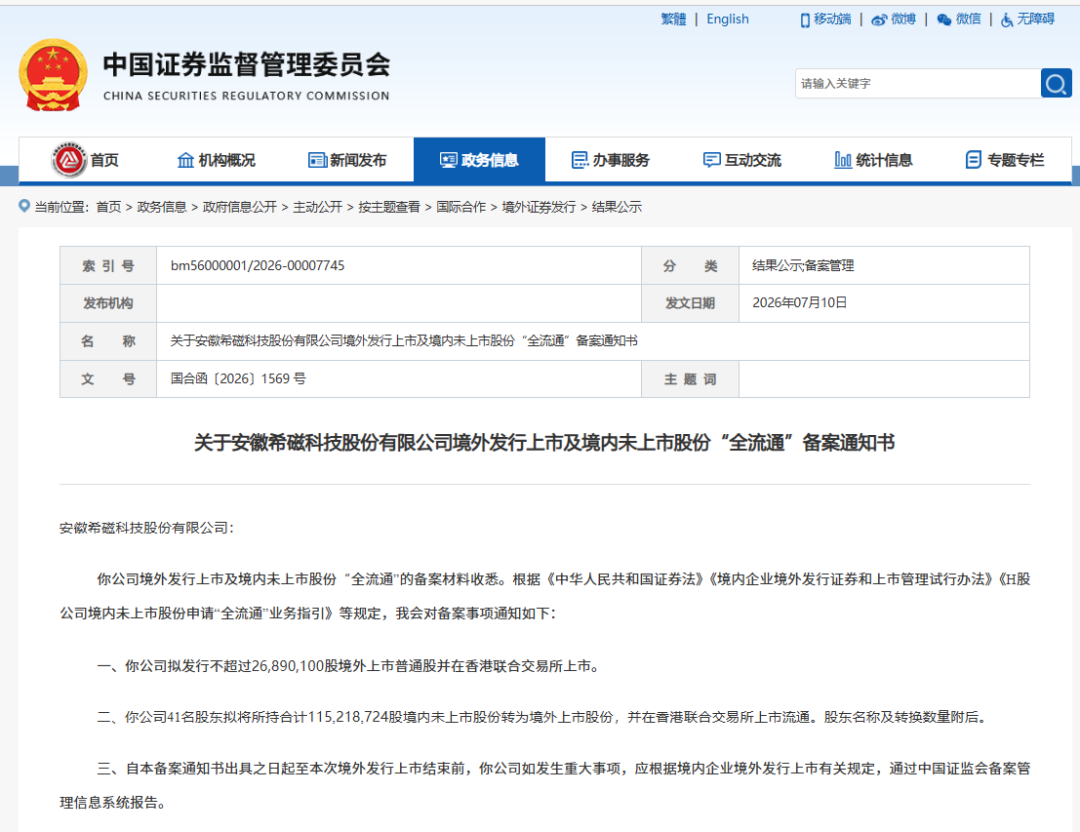Click the document number 国合函〔2026〕1569号
The image size is (1080, 832).
238,379
